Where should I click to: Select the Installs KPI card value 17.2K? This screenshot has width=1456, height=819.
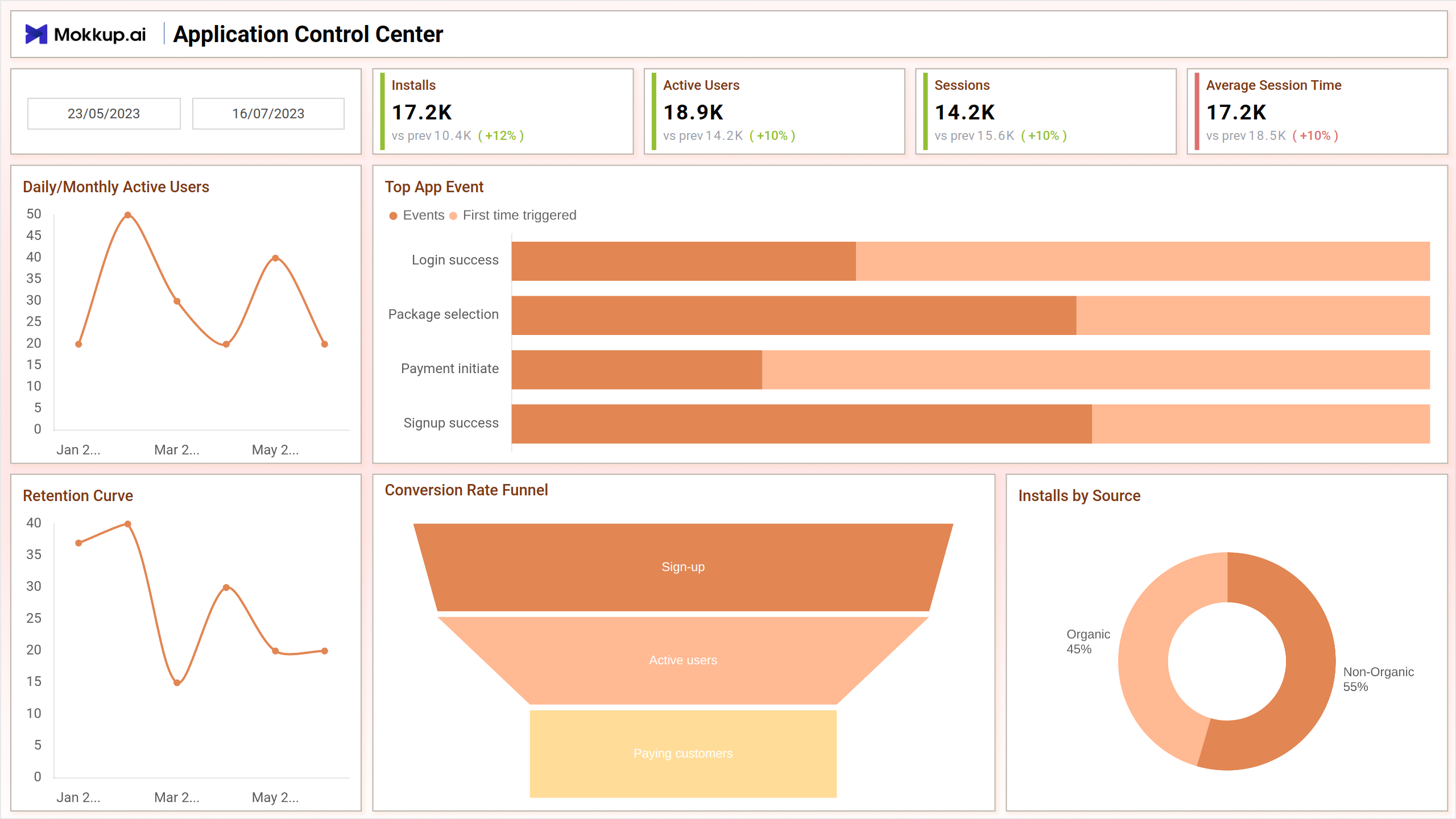click(x=422, y=113)
